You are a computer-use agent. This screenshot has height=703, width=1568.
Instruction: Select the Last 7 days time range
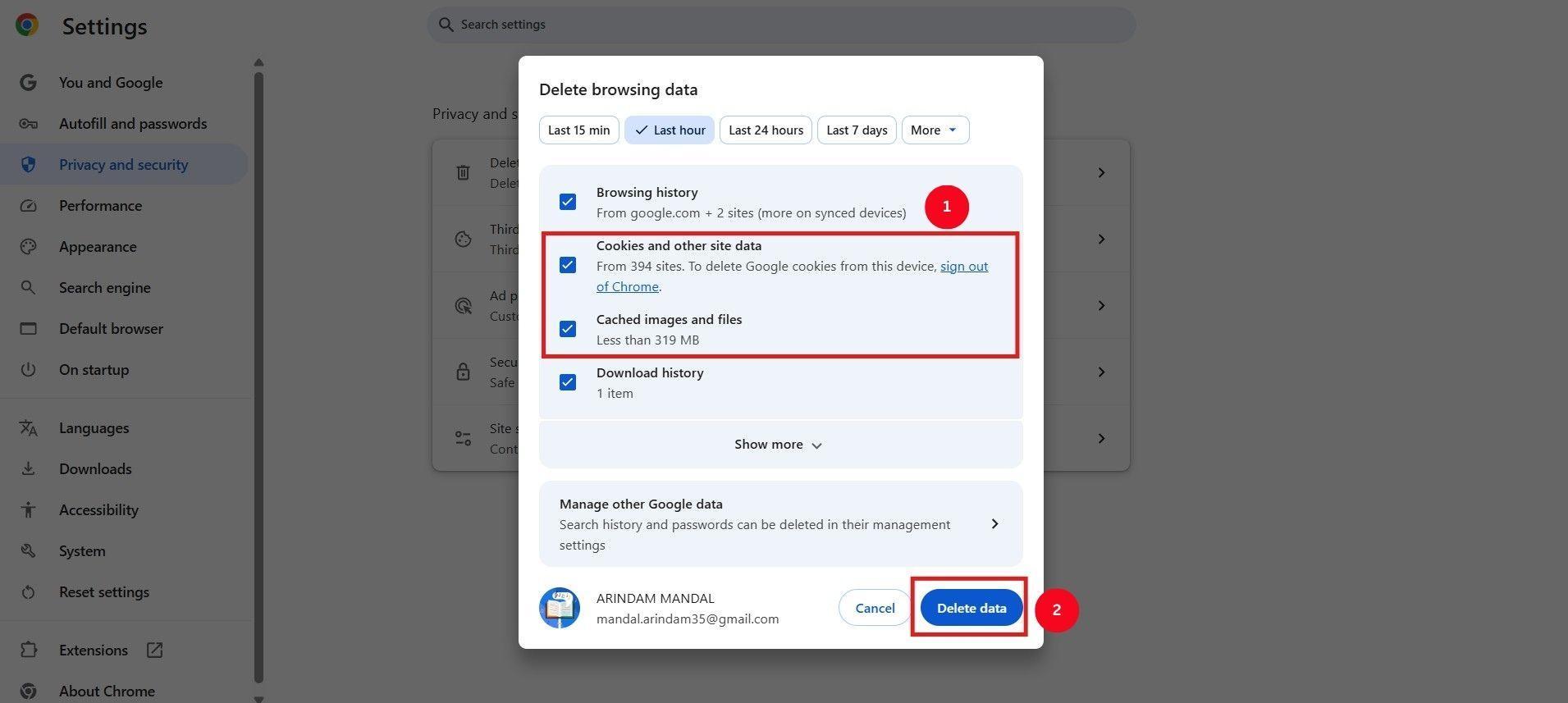point(857,130)
